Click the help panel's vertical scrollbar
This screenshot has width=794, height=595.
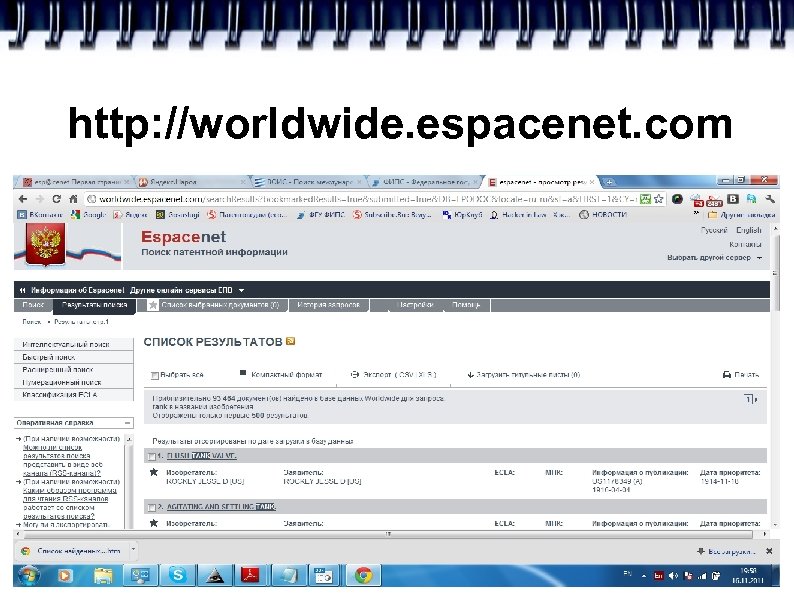tap(129, 481)
